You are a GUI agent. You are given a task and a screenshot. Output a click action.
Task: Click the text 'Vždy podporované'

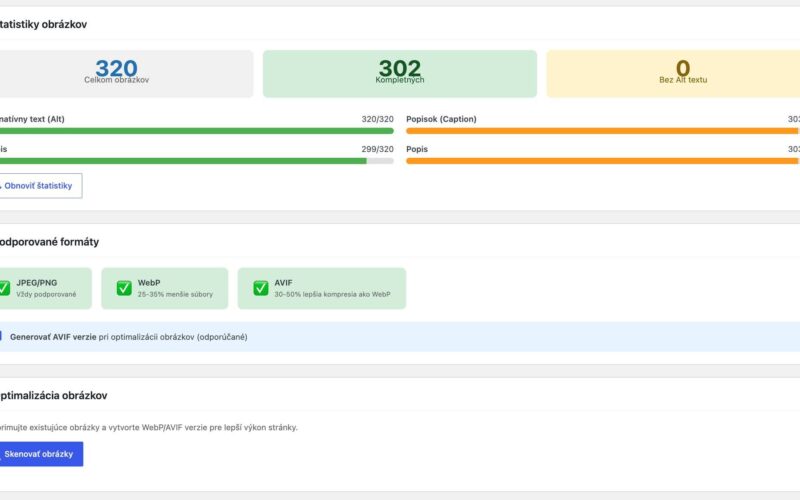coord(46,294)
